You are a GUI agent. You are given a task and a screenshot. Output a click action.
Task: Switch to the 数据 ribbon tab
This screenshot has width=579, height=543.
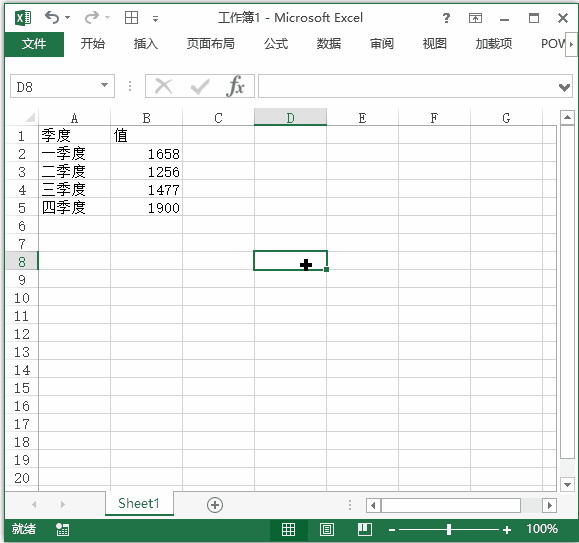coord(329,44)
